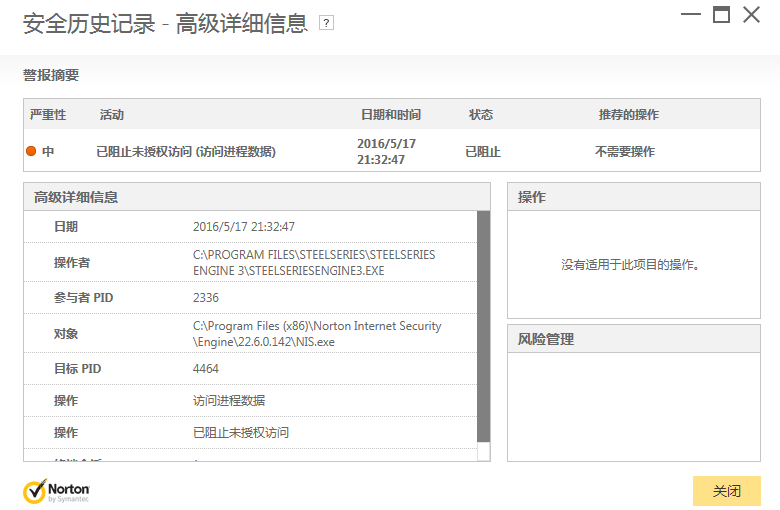
Task: Click the 警报摘要 section title
Action: pyautogui.click(x=51, y=75)
